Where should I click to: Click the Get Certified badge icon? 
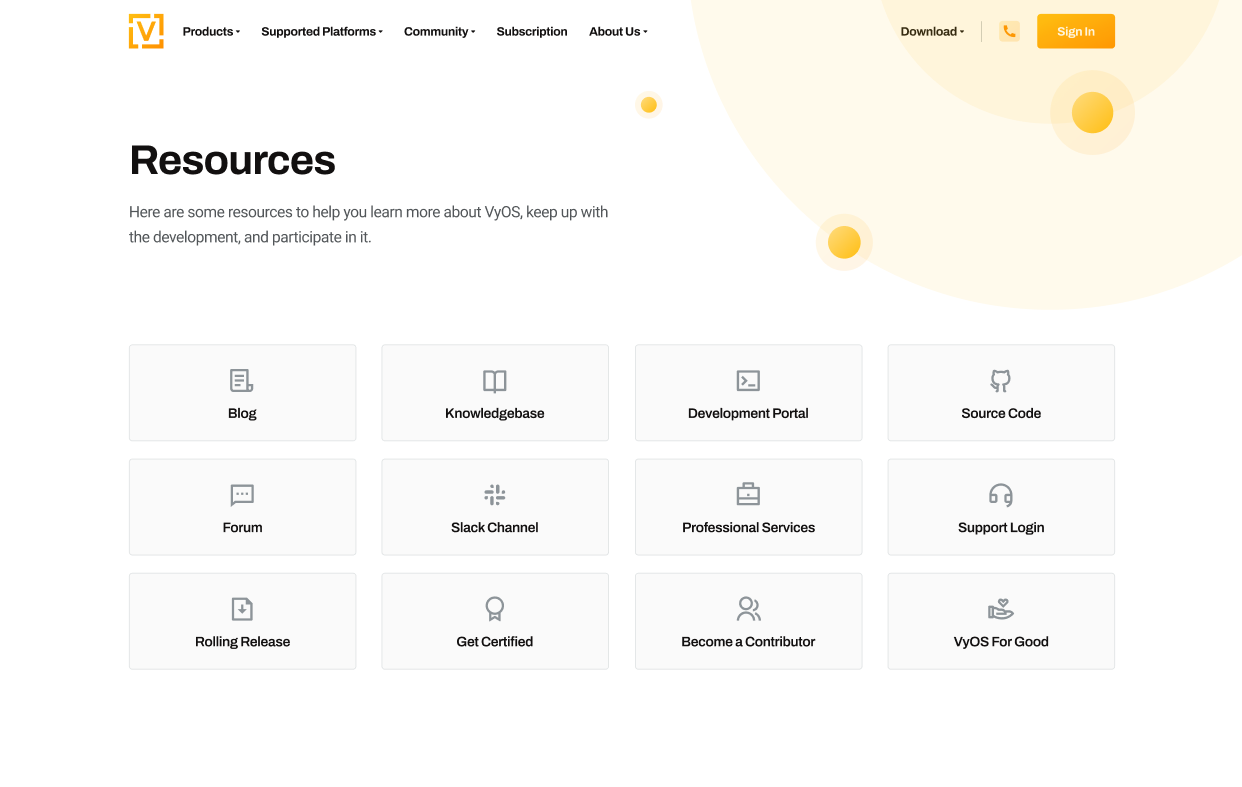click(x=494, y=608)
